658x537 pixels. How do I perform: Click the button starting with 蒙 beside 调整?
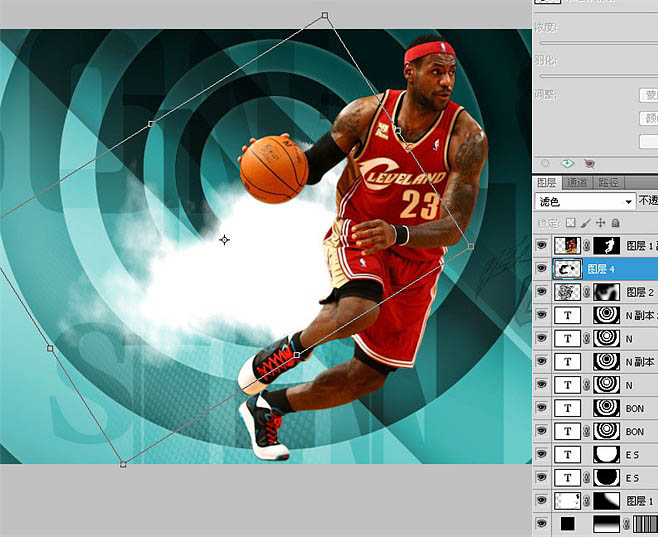coord(648,96)
